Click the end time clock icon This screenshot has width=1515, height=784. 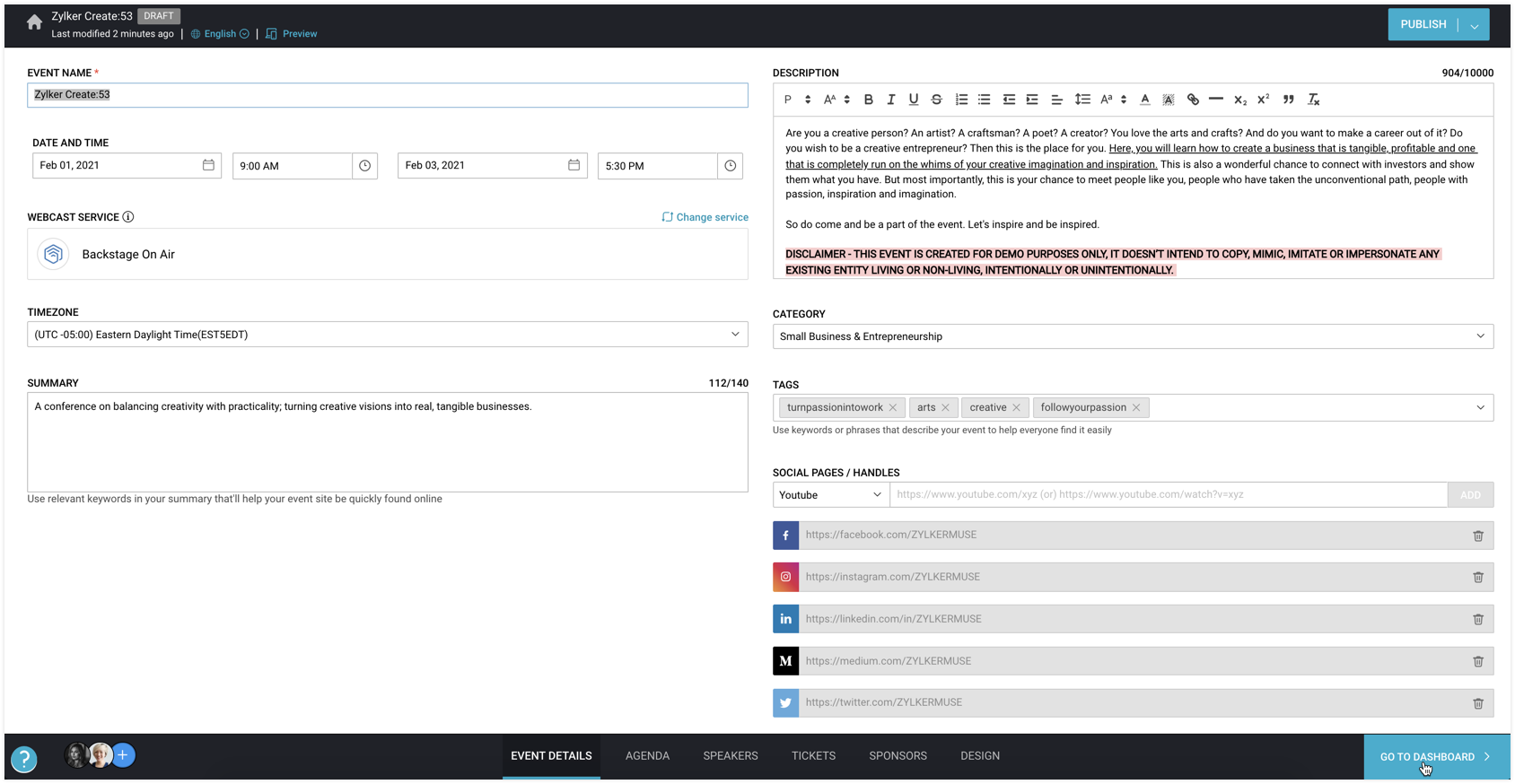click(x=730, y=166)
